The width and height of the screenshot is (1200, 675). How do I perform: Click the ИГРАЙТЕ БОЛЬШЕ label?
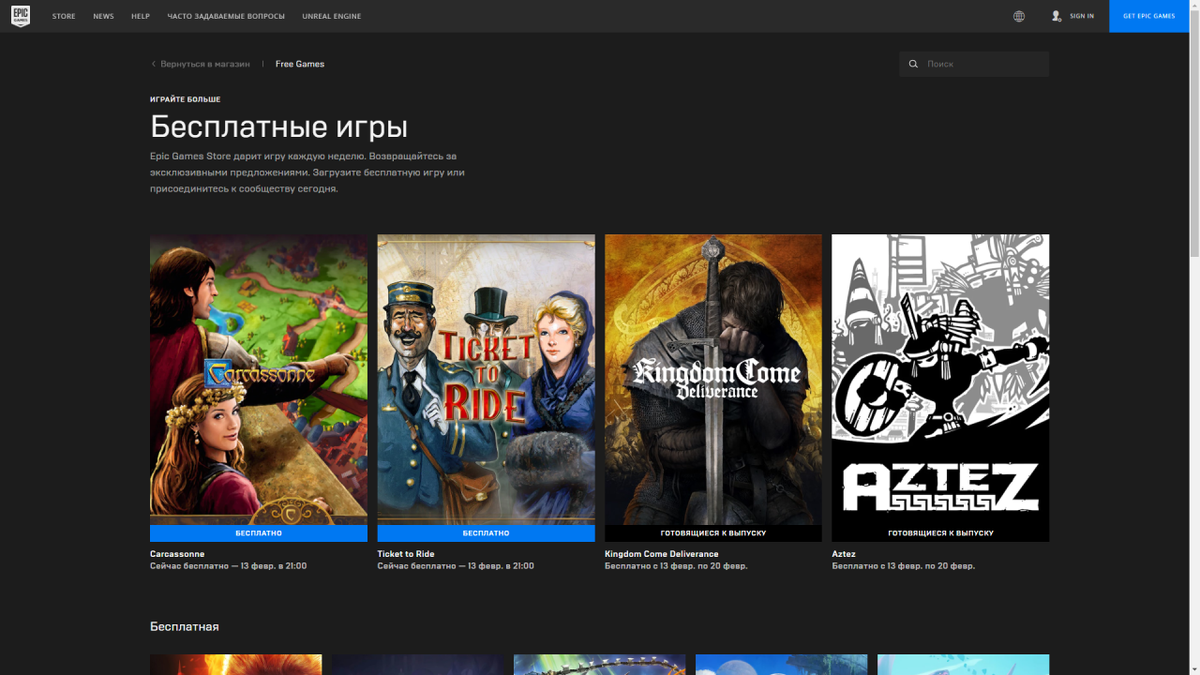(185, 100)
